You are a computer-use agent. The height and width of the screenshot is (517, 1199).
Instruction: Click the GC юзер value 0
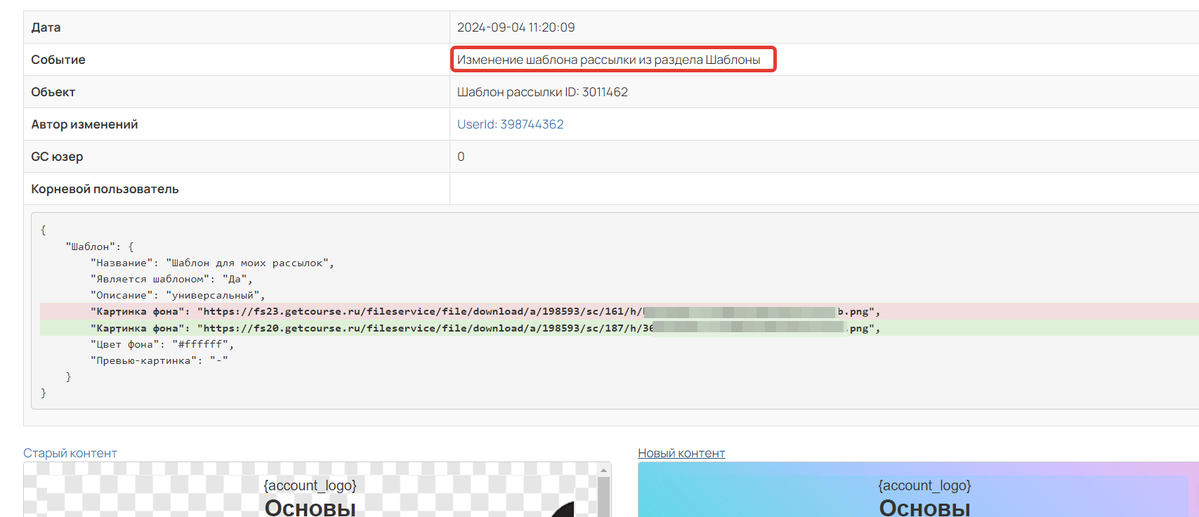pyautogui.click(x=461, y=157)
